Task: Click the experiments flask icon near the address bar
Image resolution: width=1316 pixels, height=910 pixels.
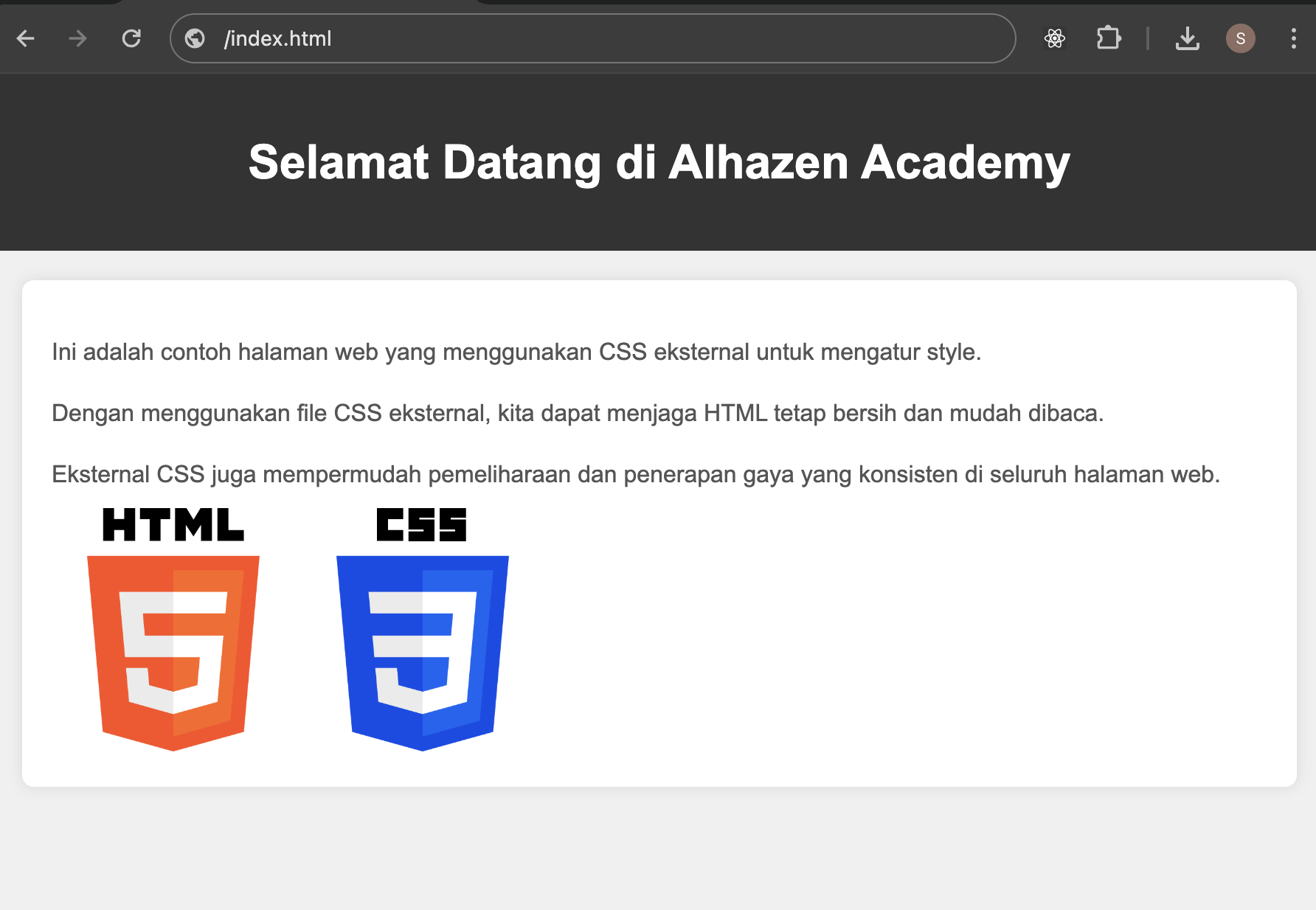Action: pos(1055,38)
